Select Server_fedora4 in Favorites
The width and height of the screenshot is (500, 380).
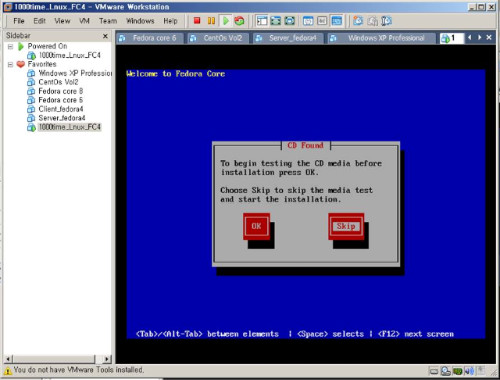coord(62,118)
